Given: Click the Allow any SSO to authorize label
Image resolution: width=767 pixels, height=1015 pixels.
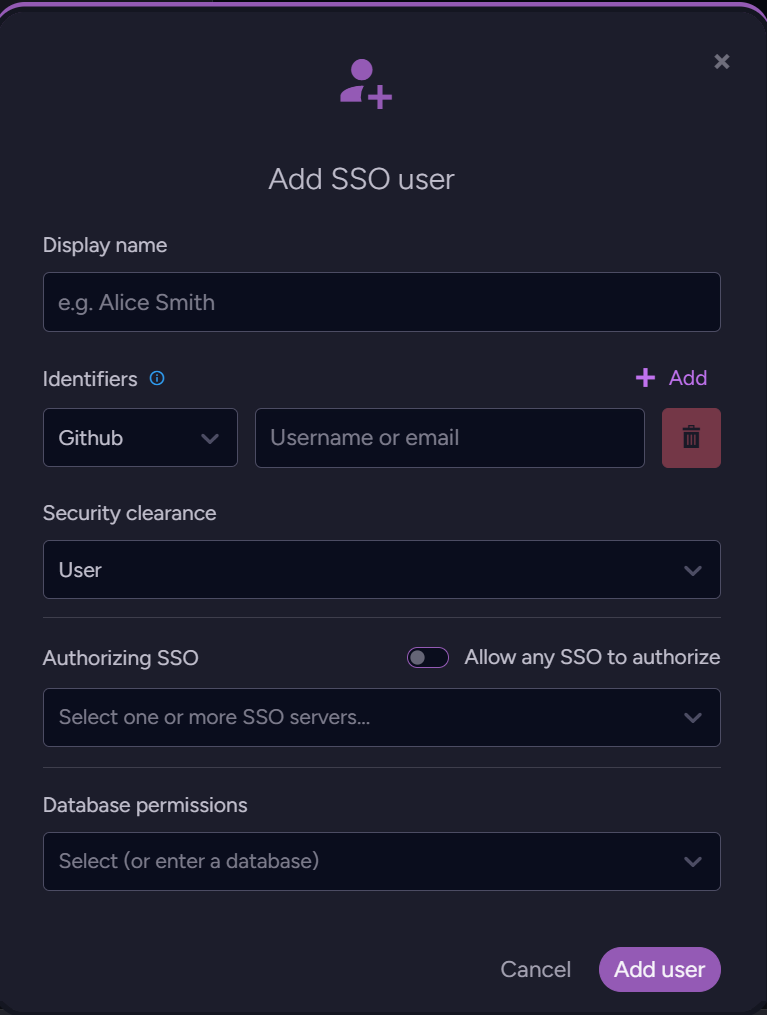Looking at the screenshot, I should [x=592, y=657].
